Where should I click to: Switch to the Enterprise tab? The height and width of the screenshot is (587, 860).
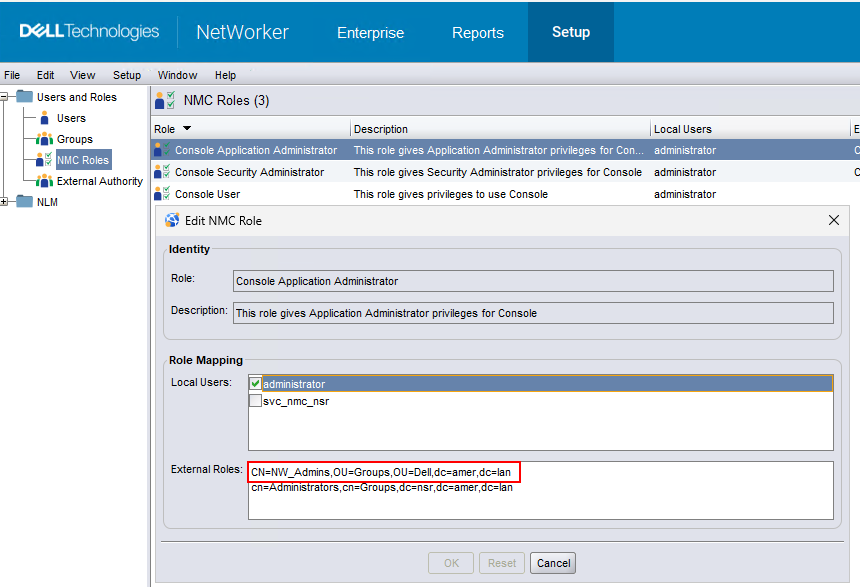(370, 32)
